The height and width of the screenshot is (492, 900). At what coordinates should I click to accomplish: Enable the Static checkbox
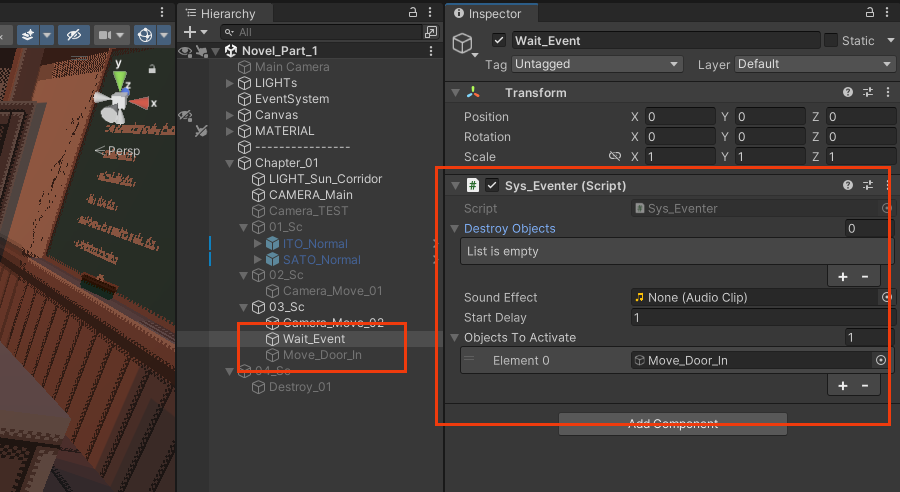(830, 41)
